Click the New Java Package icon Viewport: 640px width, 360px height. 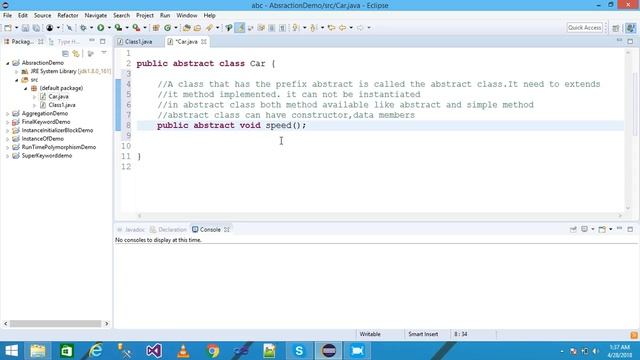pos(156,28)
